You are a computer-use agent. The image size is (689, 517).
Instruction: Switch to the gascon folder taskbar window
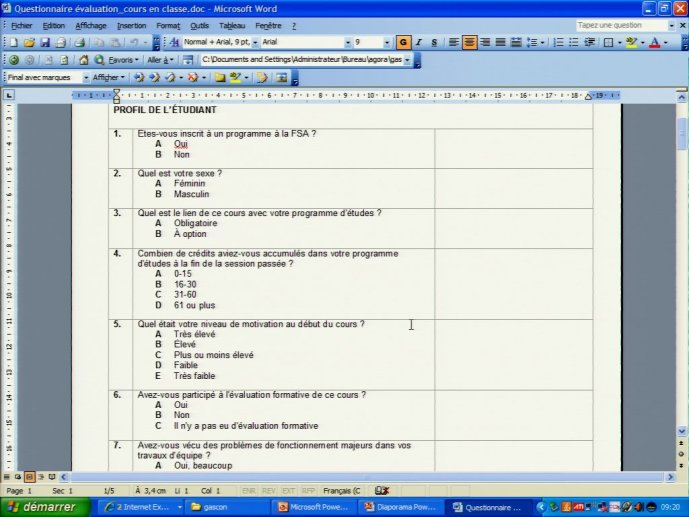point(226,507)
